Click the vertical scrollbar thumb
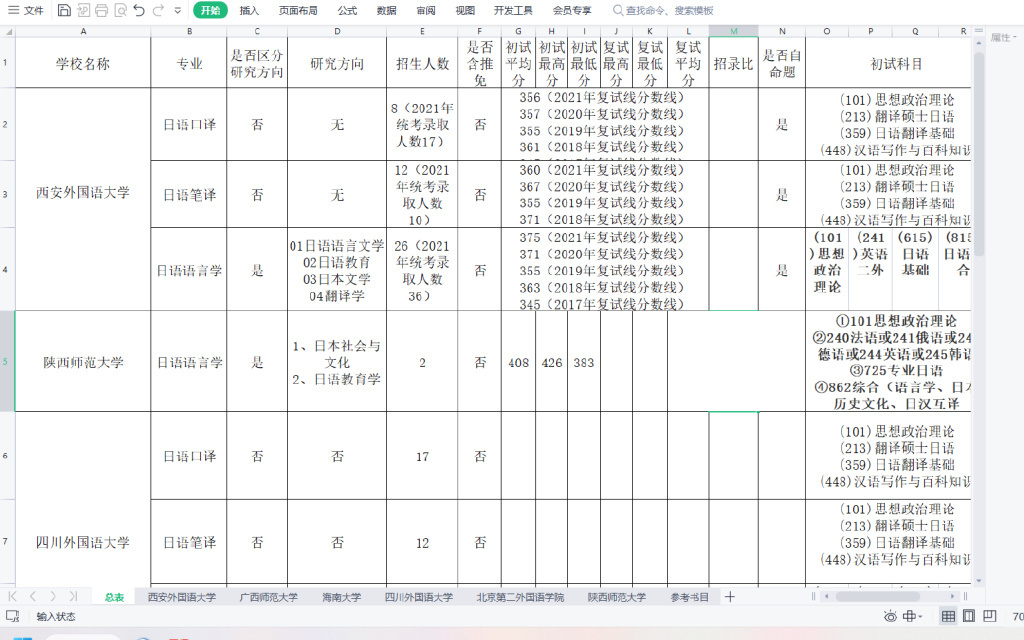Image resolution: width=1024 pixels, height=640 pixels. [978, 153]
